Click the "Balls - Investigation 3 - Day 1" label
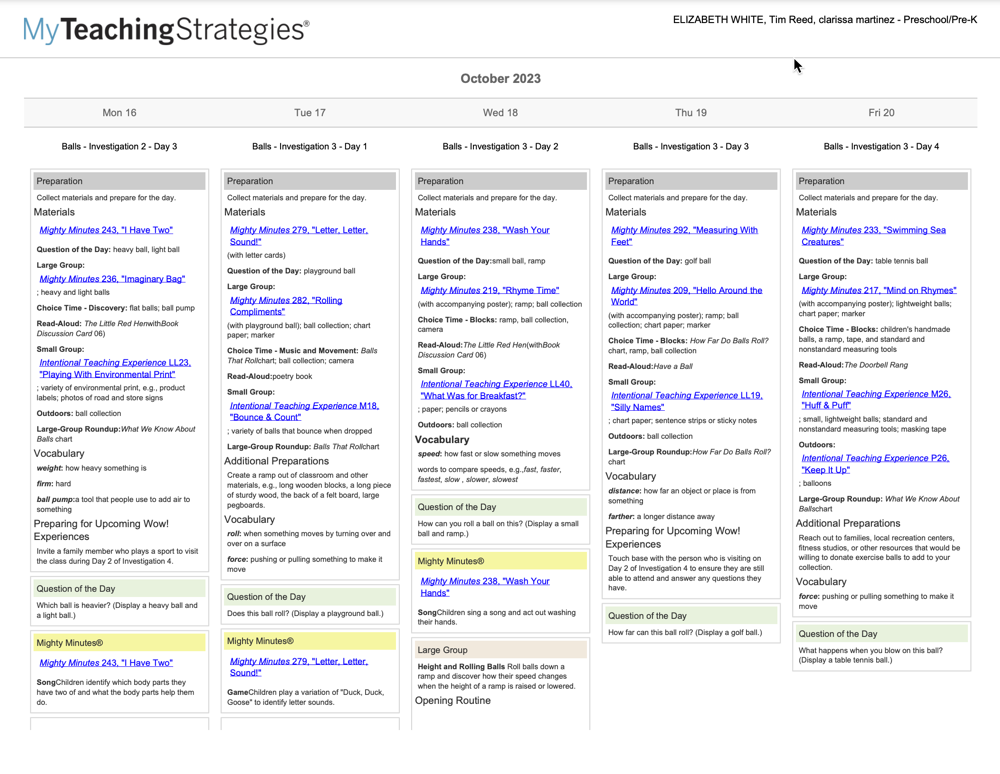The width and height of the screenshot is (1000, 774). [310, 145]
